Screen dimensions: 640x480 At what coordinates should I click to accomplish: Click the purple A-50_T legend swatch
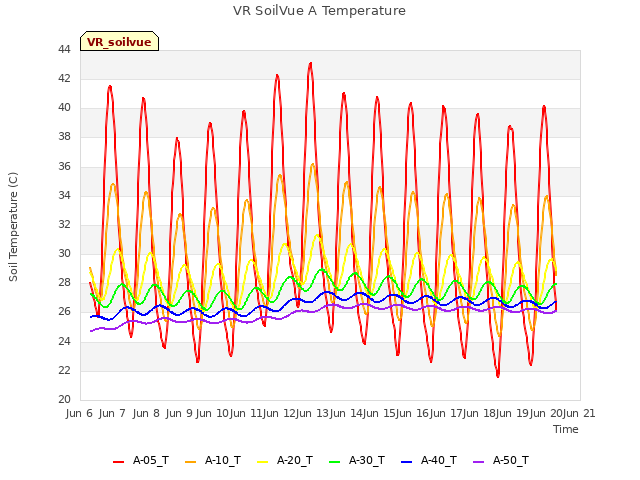coord(478,462)
